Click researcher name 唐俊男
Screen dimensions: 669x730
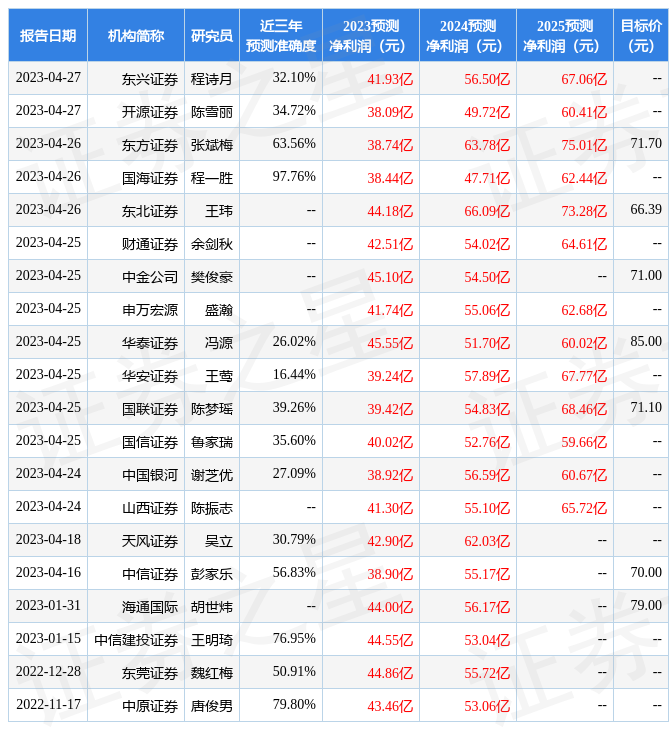click(212, 706)
